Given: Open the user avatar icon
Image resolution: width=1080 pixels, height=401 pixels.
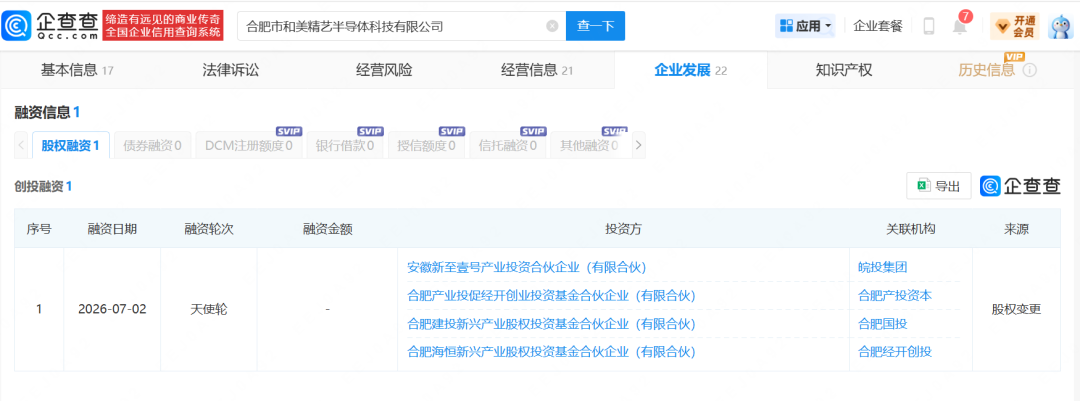Looking at the screenshot, I should coord(1061,26).
